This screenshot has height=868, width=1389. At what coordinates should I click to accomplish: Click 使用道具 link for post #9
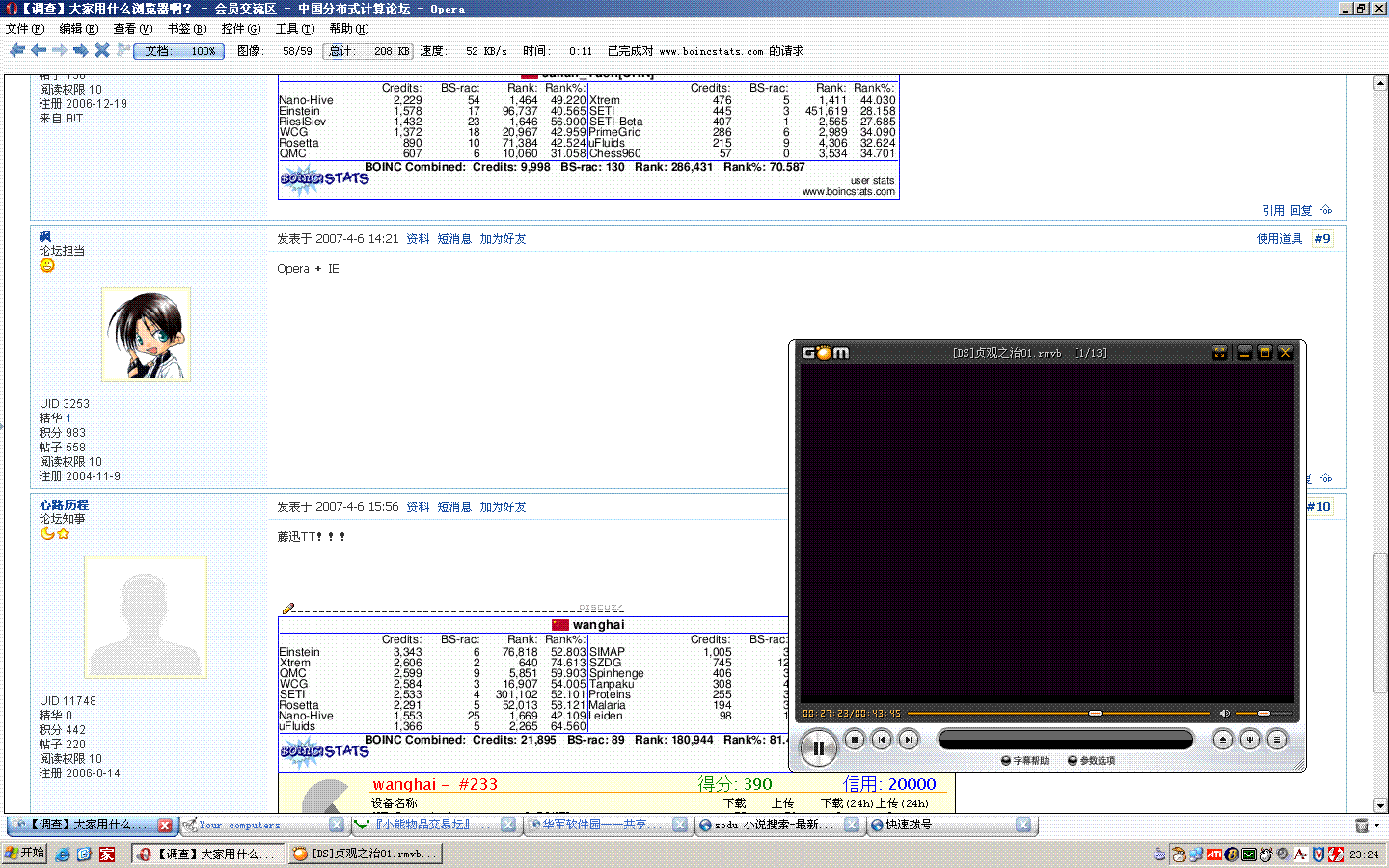pos(1279,239)
